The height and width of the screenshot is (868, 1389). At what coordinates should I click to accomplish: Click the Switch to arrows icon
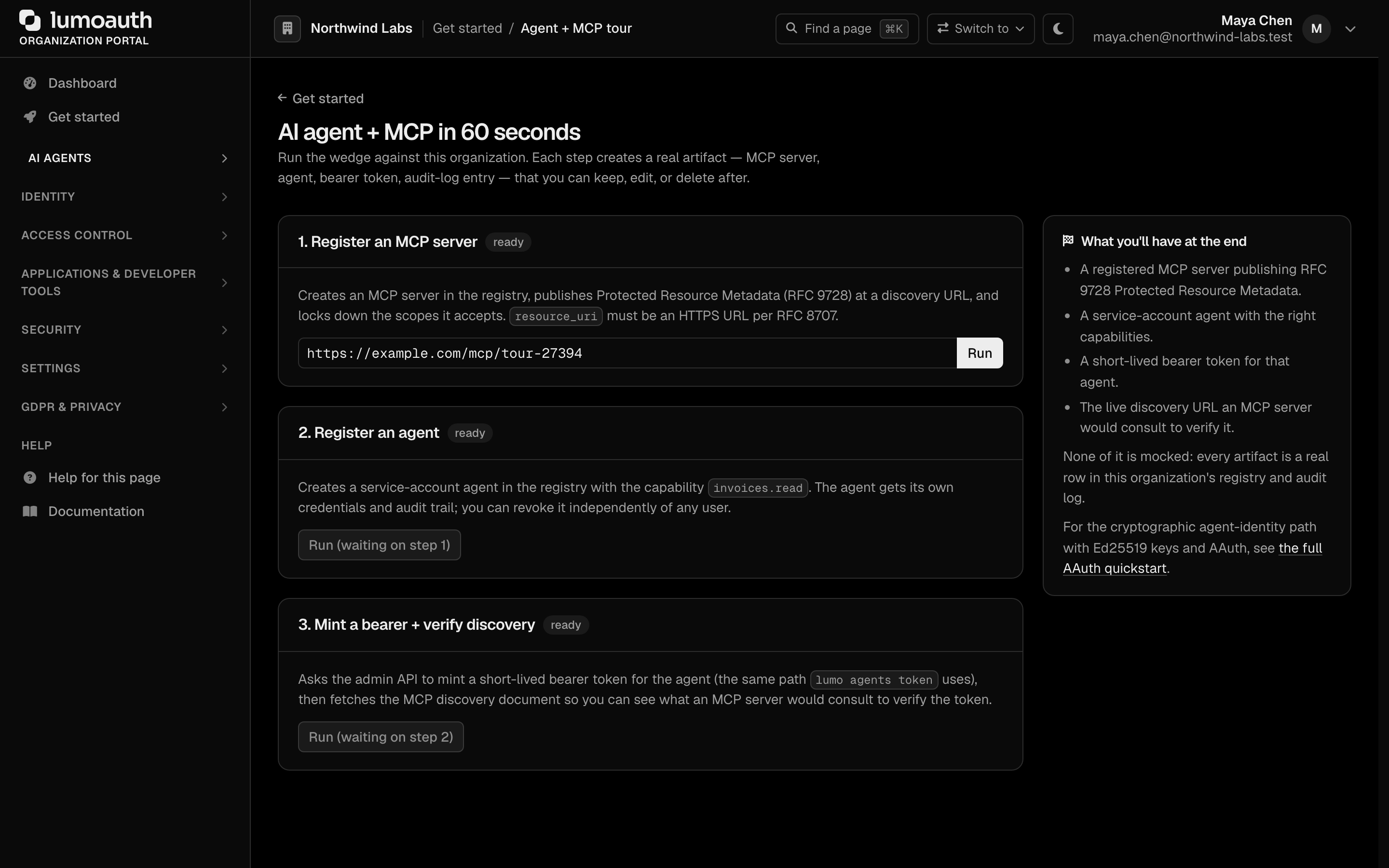coord(942,28)
